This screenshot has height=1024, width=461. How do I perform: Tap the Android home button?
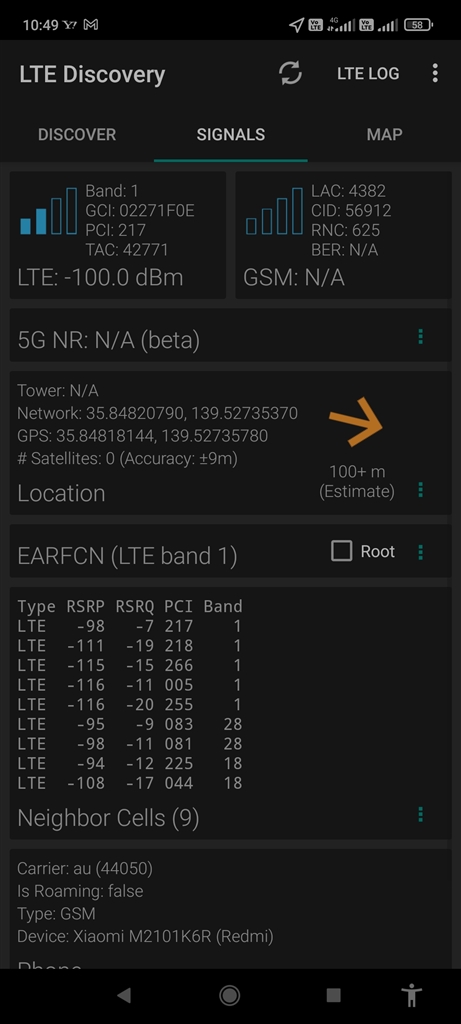(x=230, y=995)
